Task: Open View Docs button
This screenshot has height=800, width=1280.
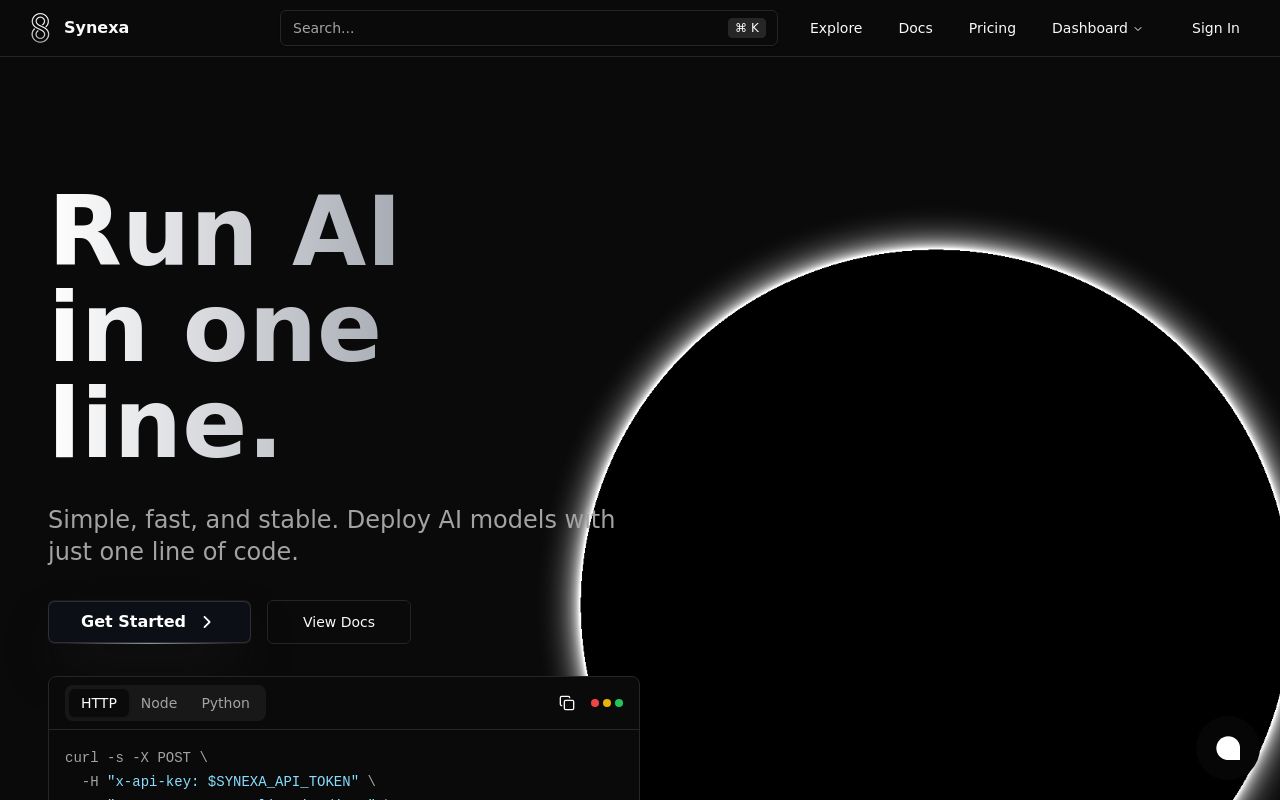Action: [x=339, y=622]
